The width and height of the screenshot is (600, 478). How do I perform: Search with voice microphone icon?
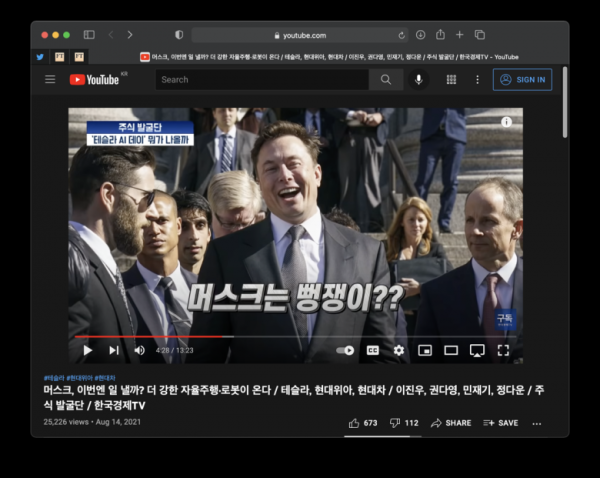[419, 80]
